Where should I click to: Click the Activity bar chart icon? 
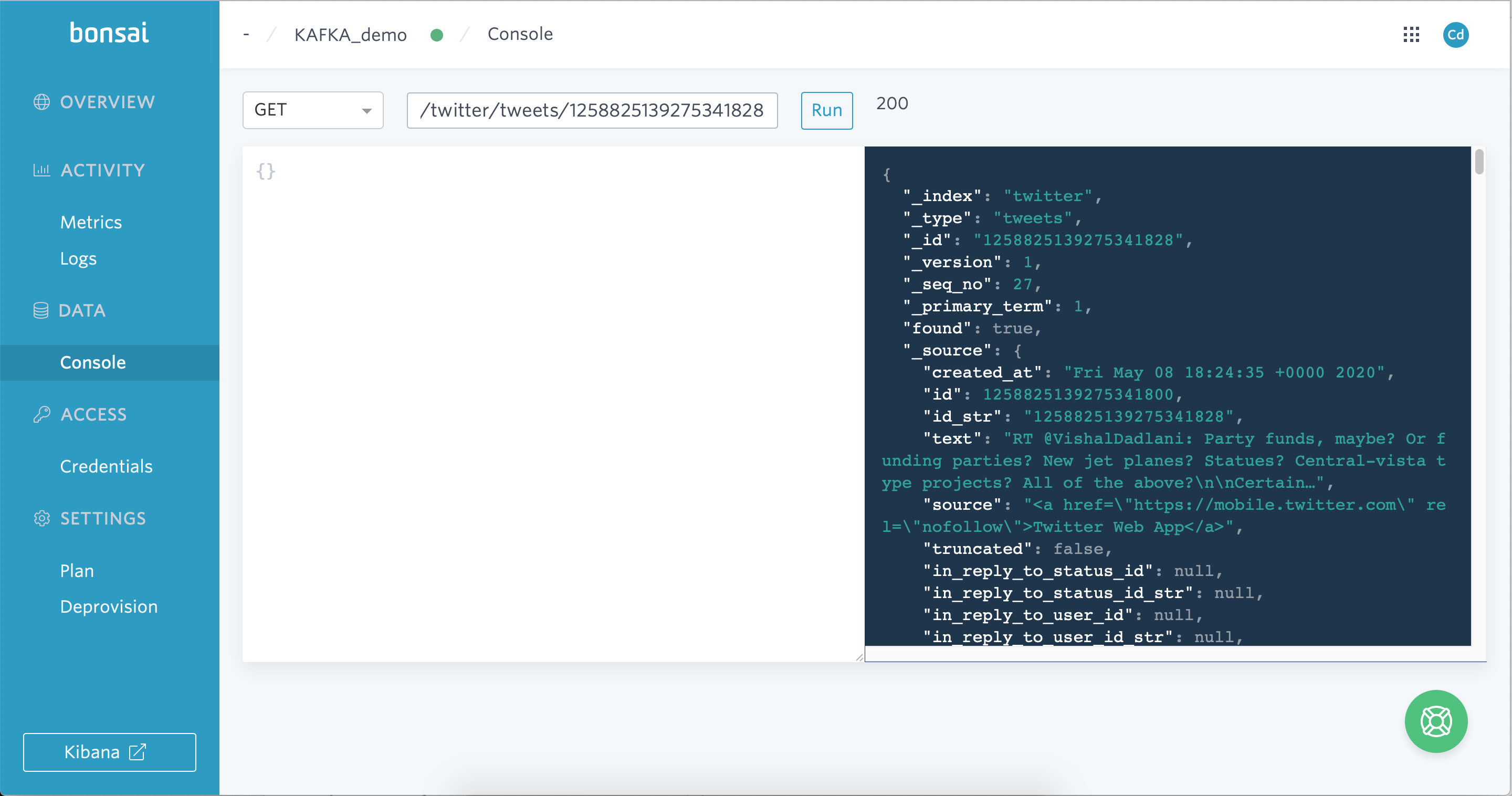(x=41, y=170)
